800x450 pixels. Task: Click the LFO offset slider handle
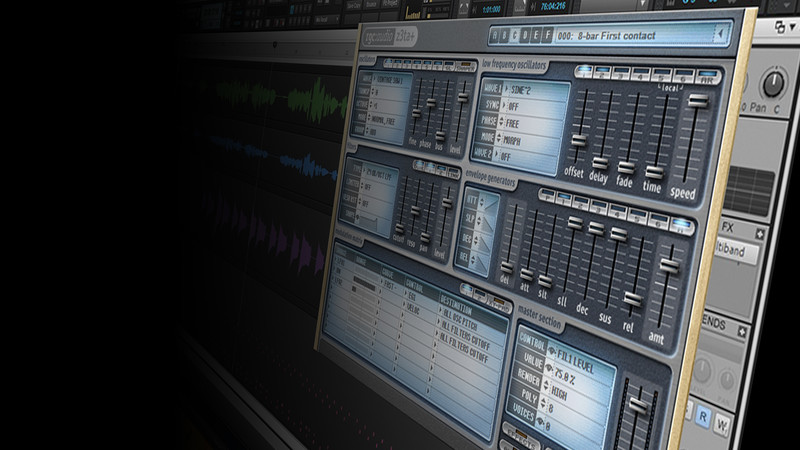[579, 140]
